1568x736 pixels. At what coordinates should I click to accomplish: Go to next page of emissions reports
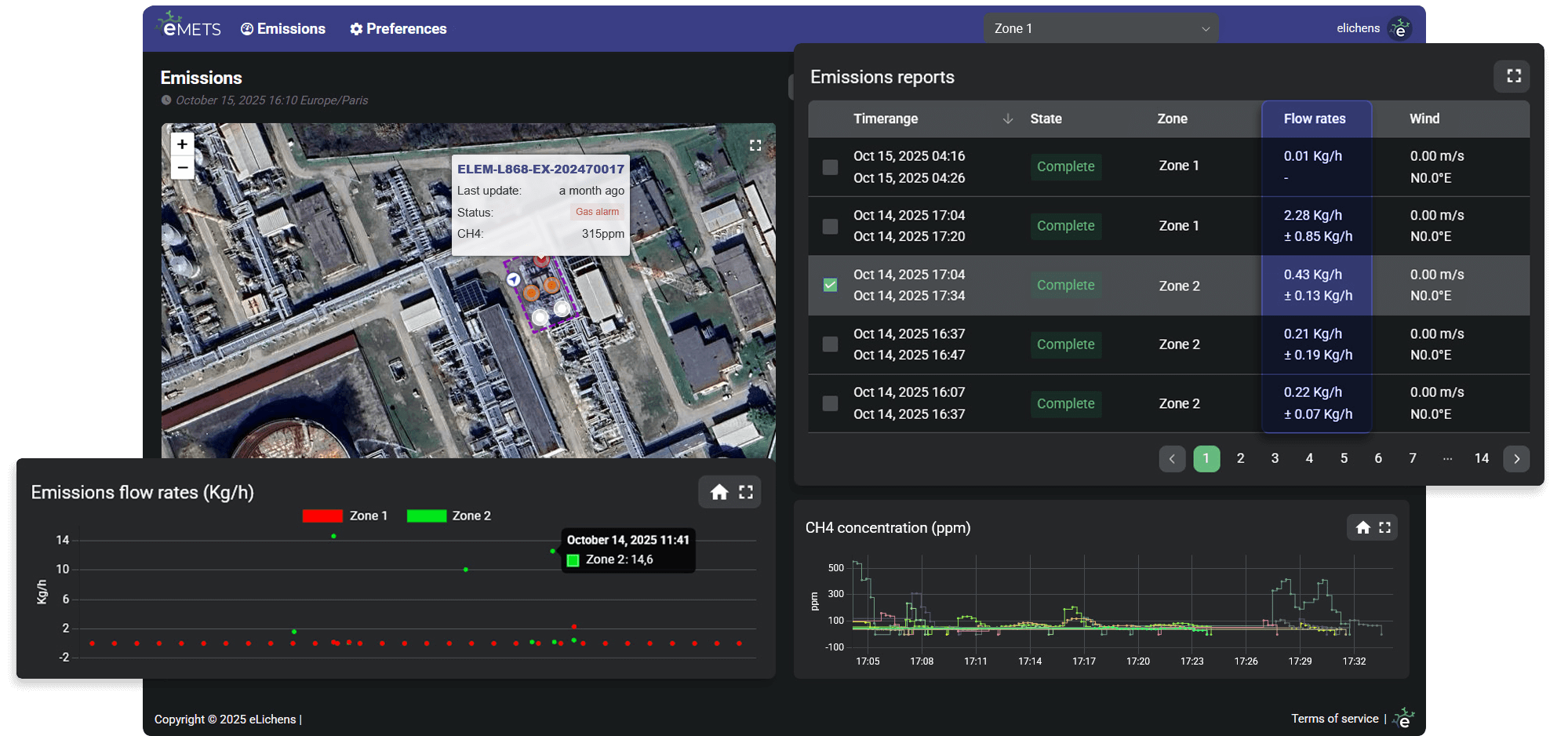(1516, 458)
